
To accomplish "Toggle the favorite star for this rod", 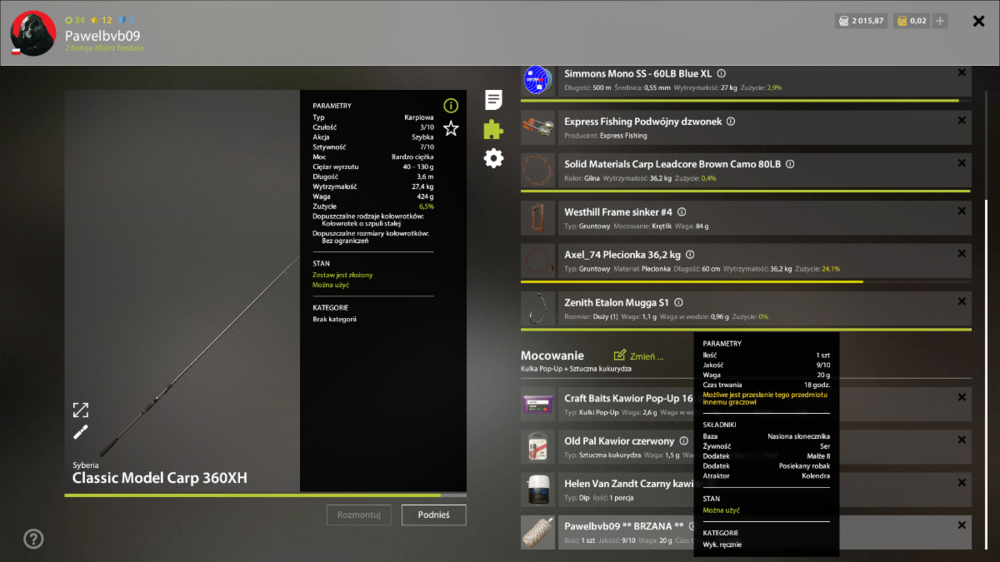I will tap(451, 128).
